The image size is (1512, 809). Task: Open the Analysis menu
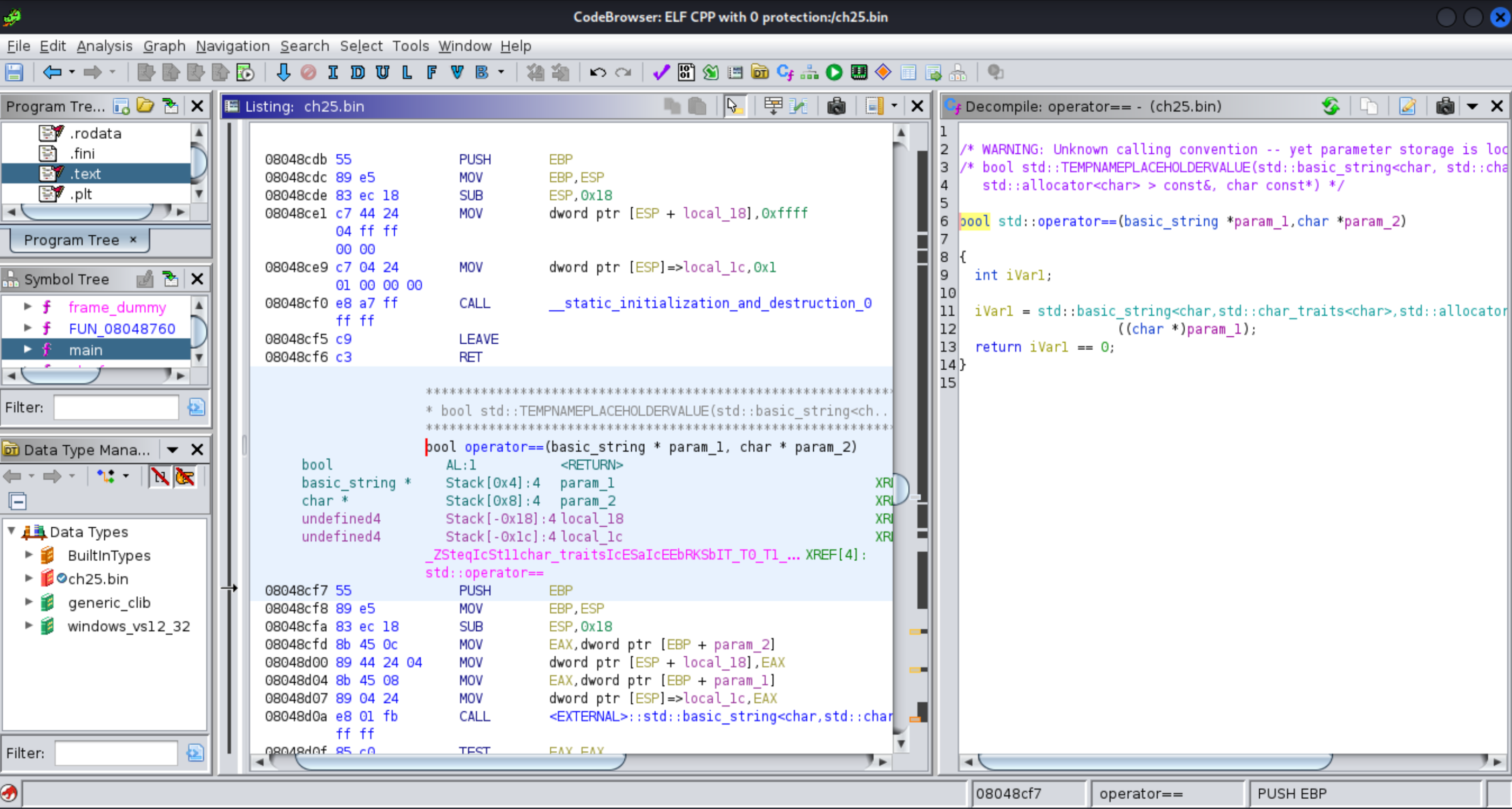[x=104, y=46]
